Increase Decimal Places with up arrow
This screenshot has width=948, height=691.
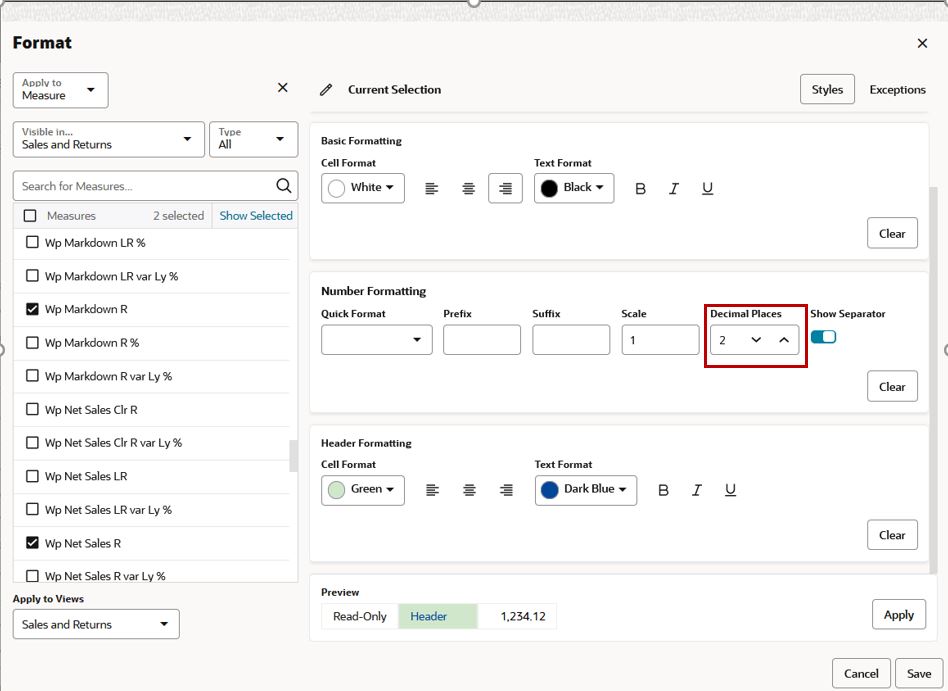tap(784, 340)
